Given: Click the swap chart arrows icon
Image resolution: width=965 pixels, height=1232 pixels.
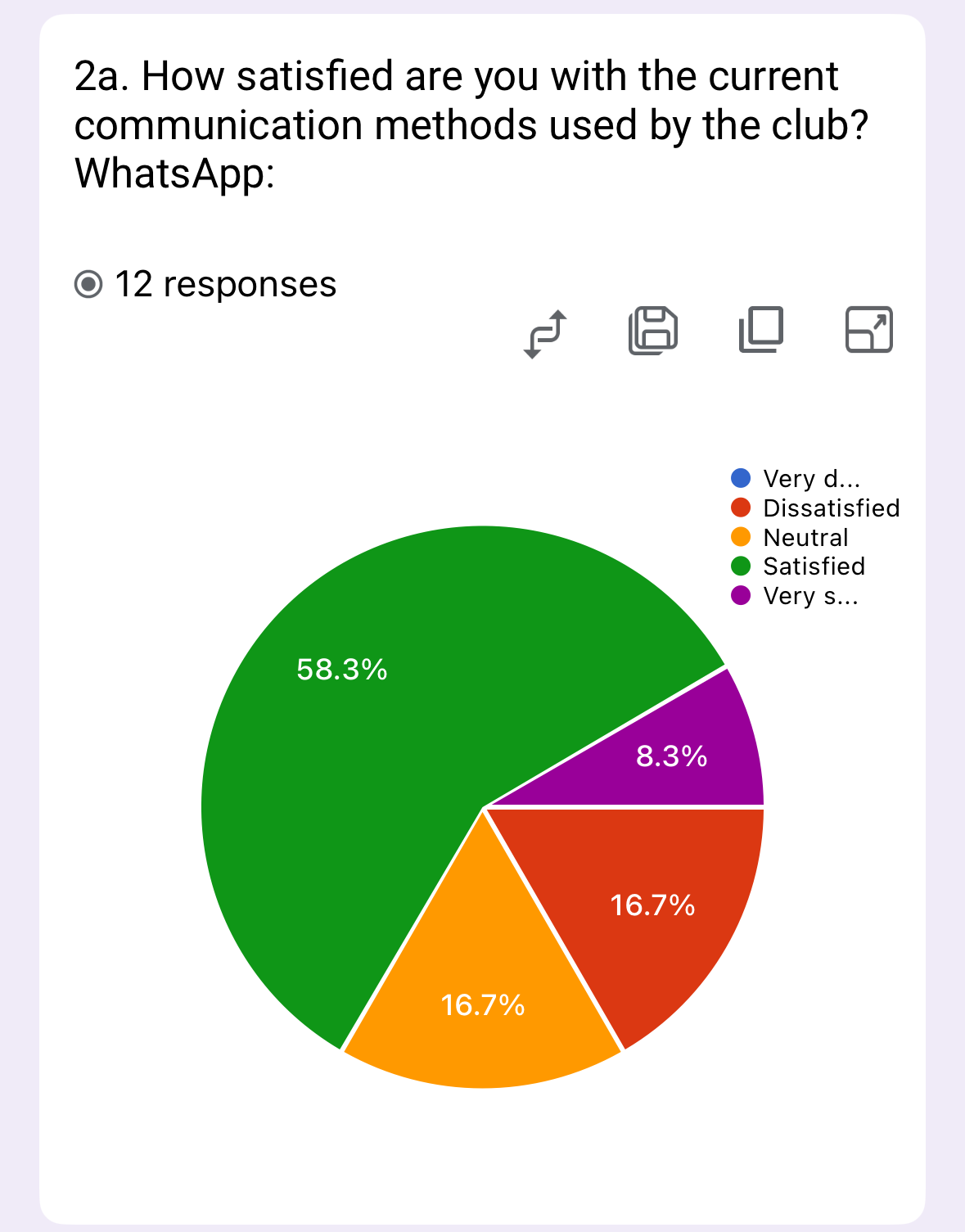Looking at the screenshot, I should pos(545,332).
